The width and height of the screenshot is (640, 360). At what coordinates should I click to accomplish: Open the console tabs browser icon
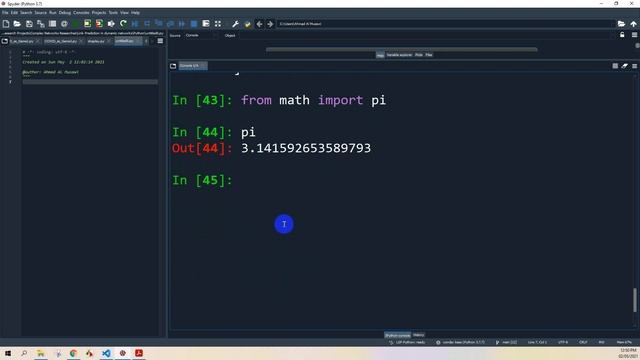pos(173,66)
